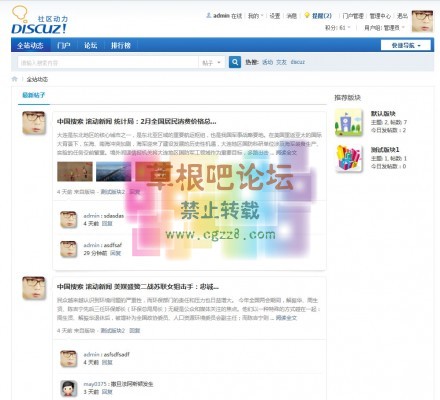Click 全站动态 in the breadcrumb
Image resolution: width=440 pixels, height=400 pixels.
click(x=37, y=79)
